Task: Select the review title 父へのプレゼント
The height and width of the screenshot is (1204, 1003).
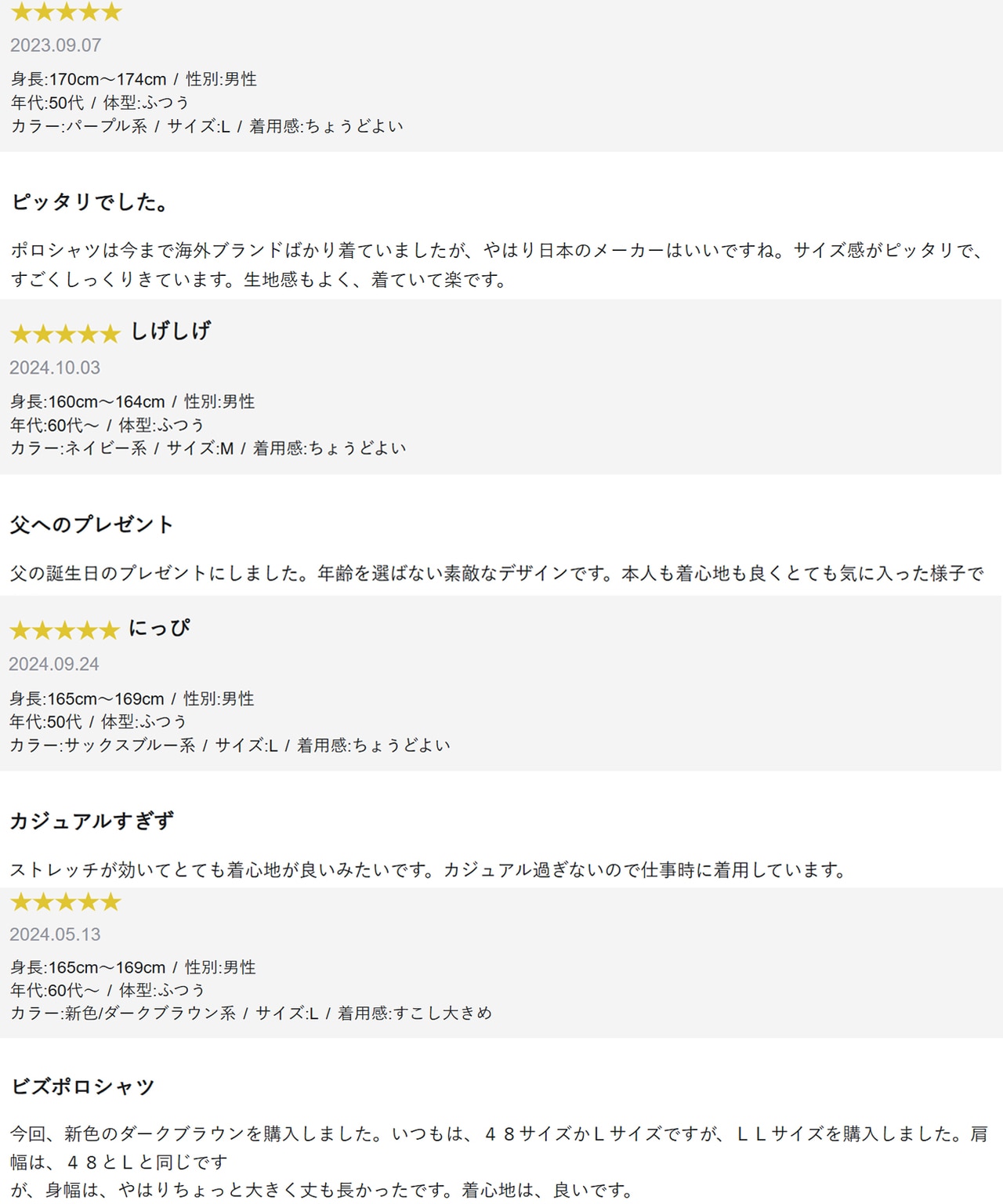Action: (92, 524)
